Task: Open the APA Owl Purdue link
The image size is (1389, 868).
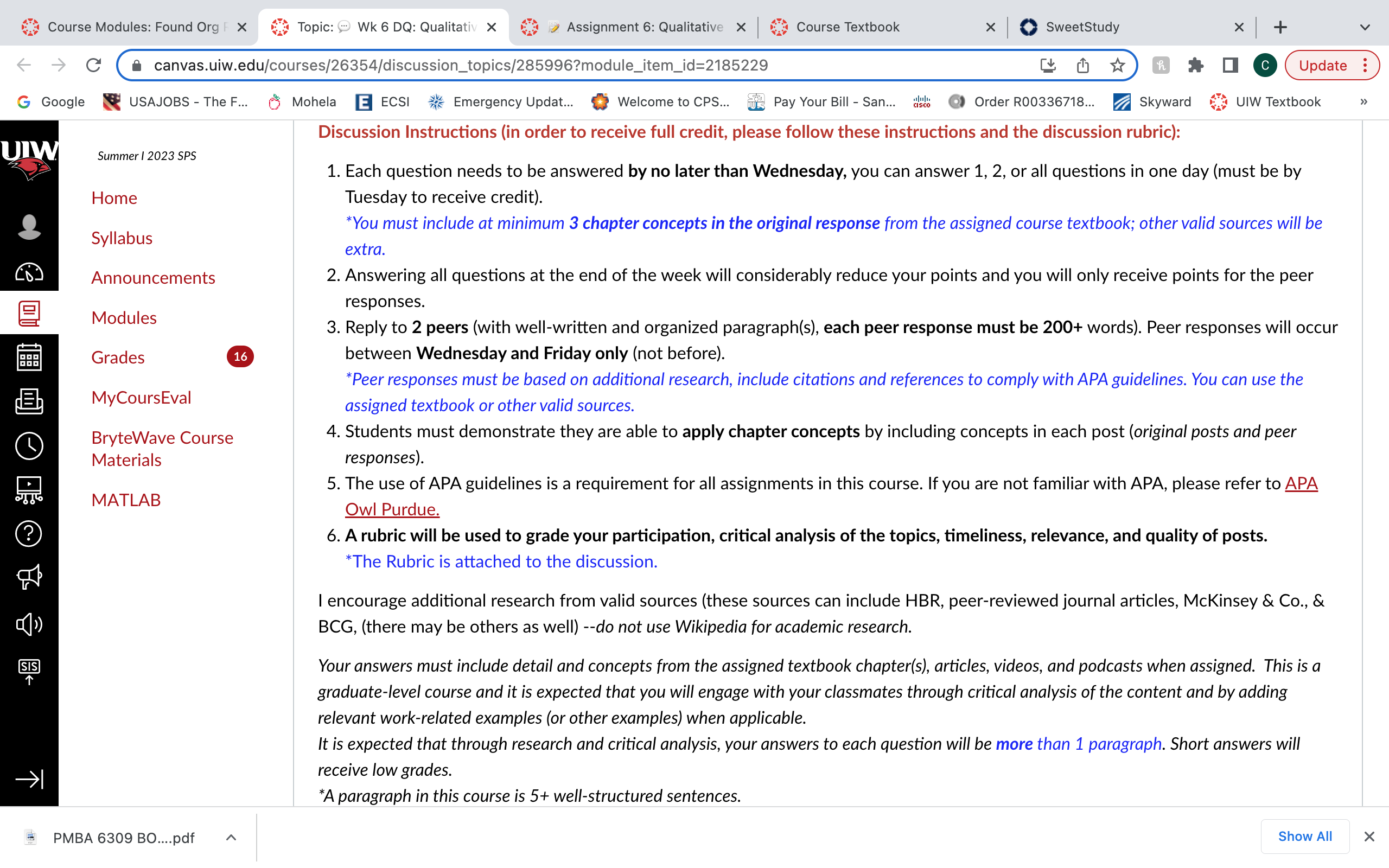Action: point(831,496)
